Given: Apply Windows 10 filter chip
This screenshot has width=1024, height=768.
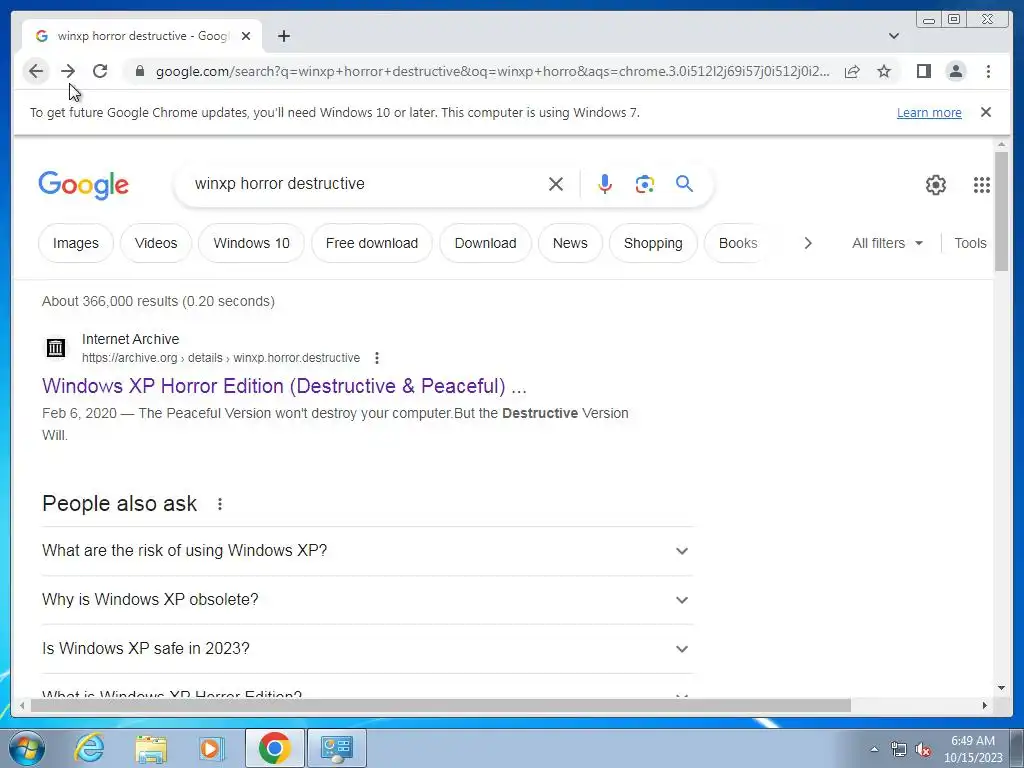Looking at the screenshot, I should [x=251, y=243].
